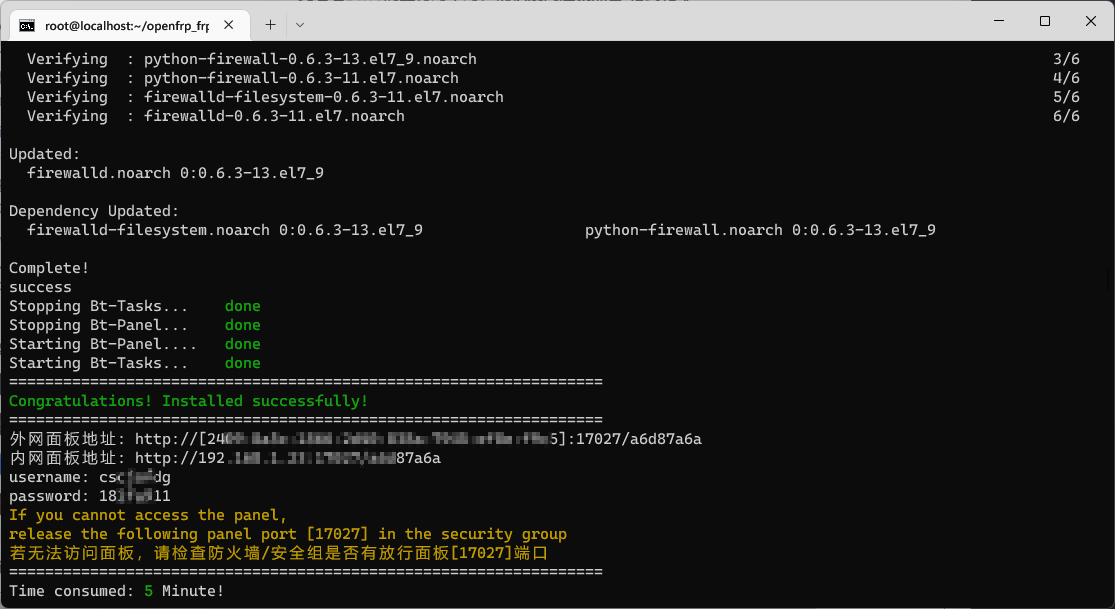The image size is (1115, 609).
Task: Open a new tab with plus button
Action: tap(270, 25)
